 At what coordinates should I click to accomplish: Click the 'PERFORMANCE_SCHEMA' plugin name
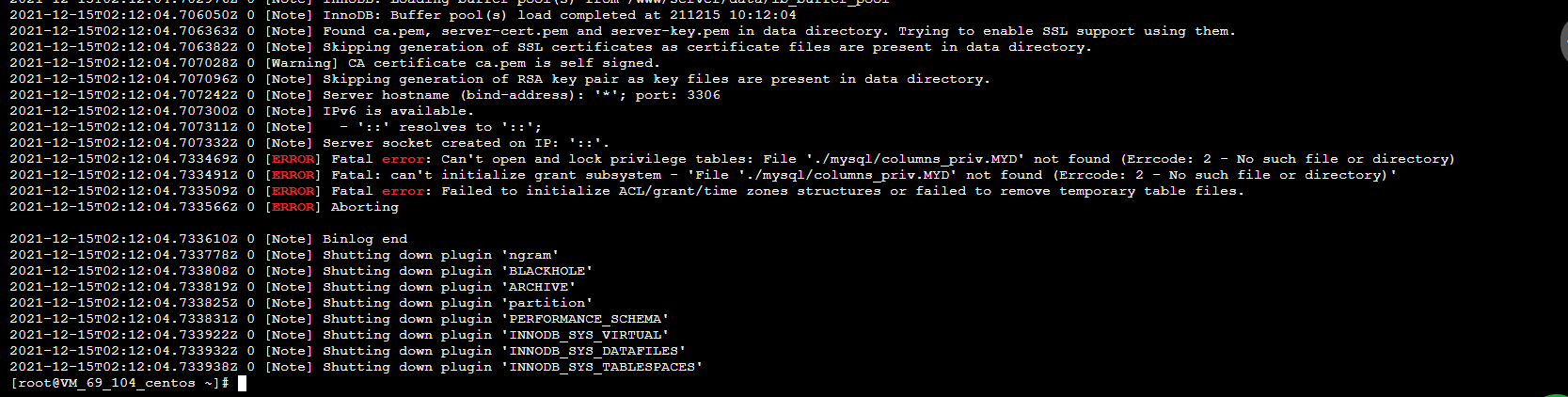coord(584,319)
